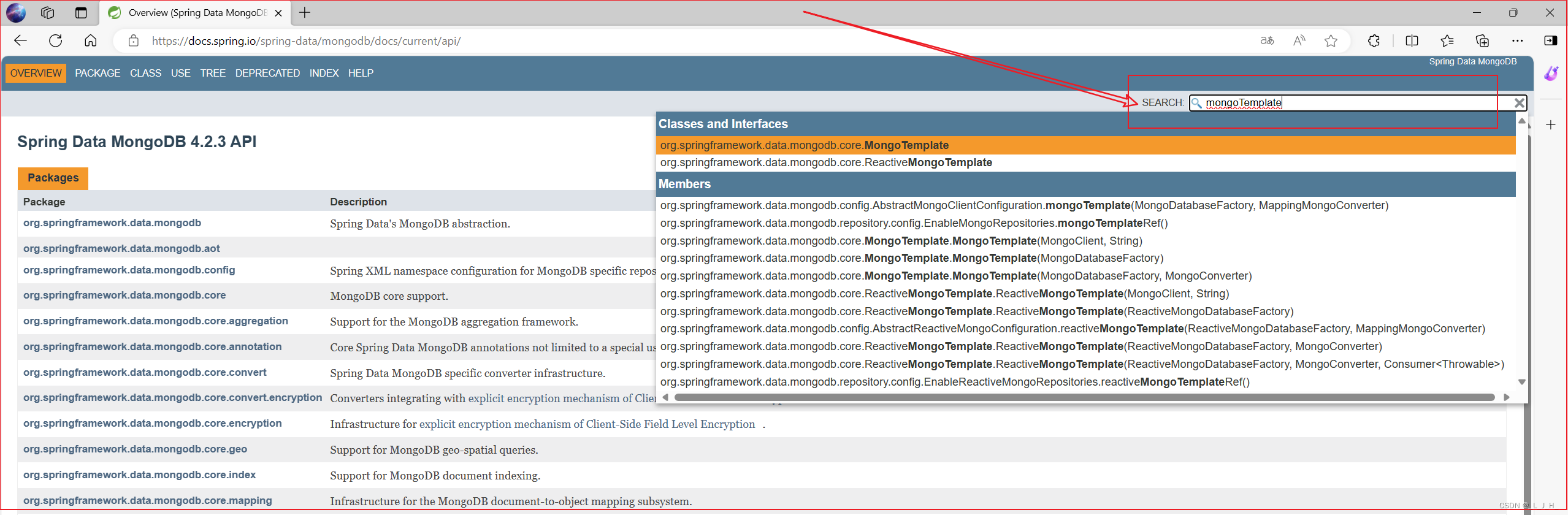Image resolution: width=1568 pixels, height=515 pixels.
Task: Choose EnableMongoRepositories.mongoTemplateRef() result
Action: 1086,223
